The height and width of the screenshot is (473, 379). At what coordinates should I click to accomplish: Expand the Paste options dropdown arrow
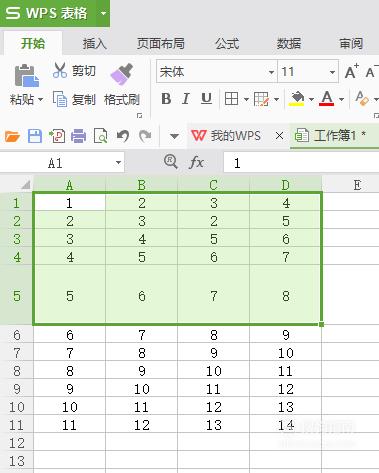click(41, 99)
